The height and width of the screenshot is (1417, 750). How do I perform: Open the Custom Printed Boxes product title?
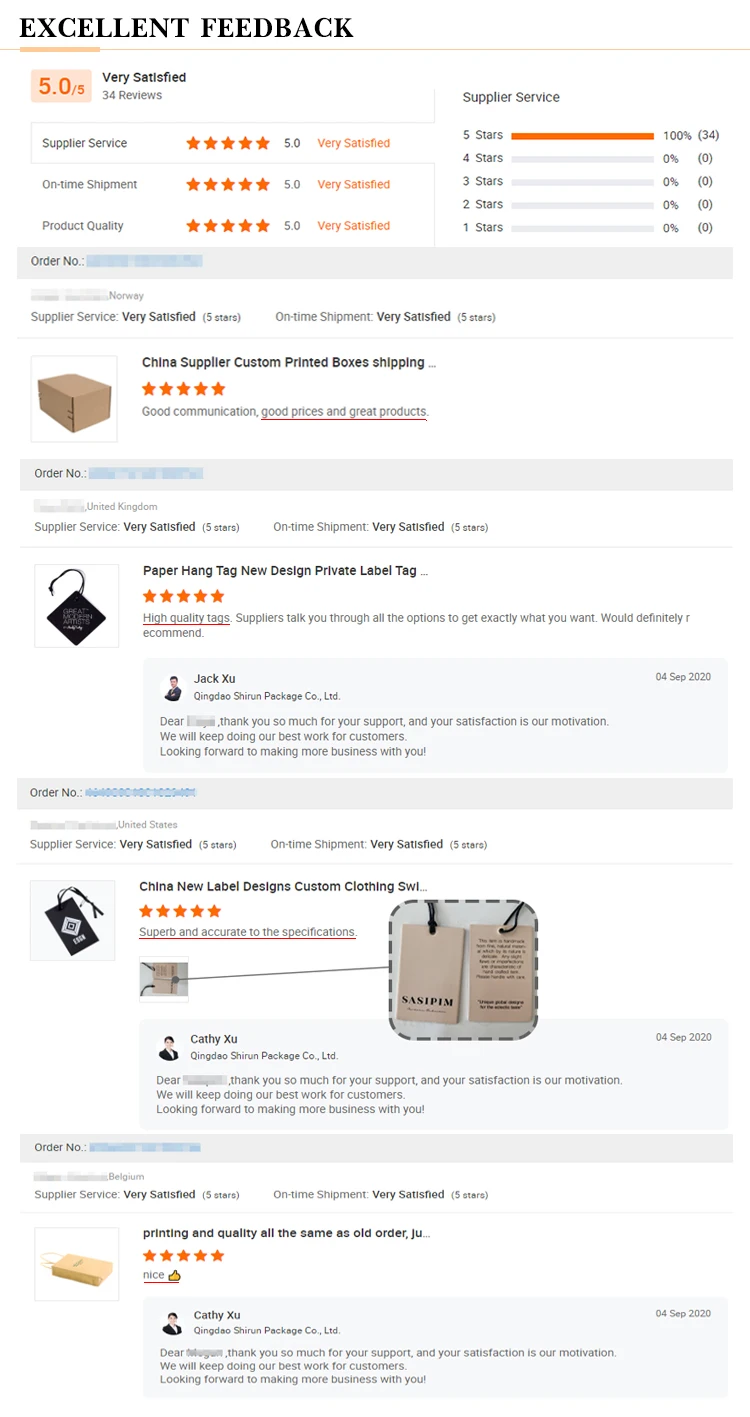[288, 363]
